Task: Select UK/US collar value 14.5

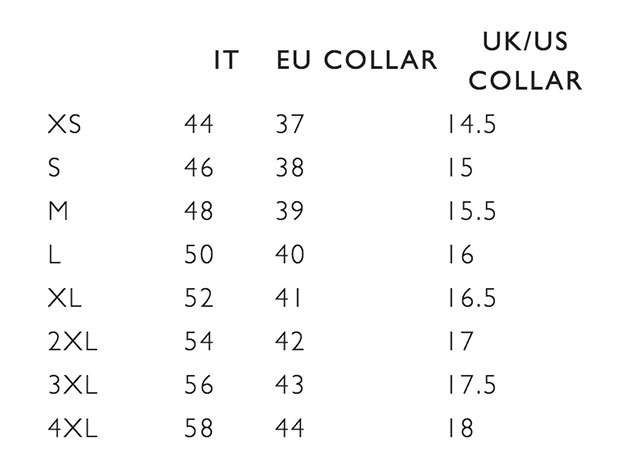Action: (x=471, y=125)
